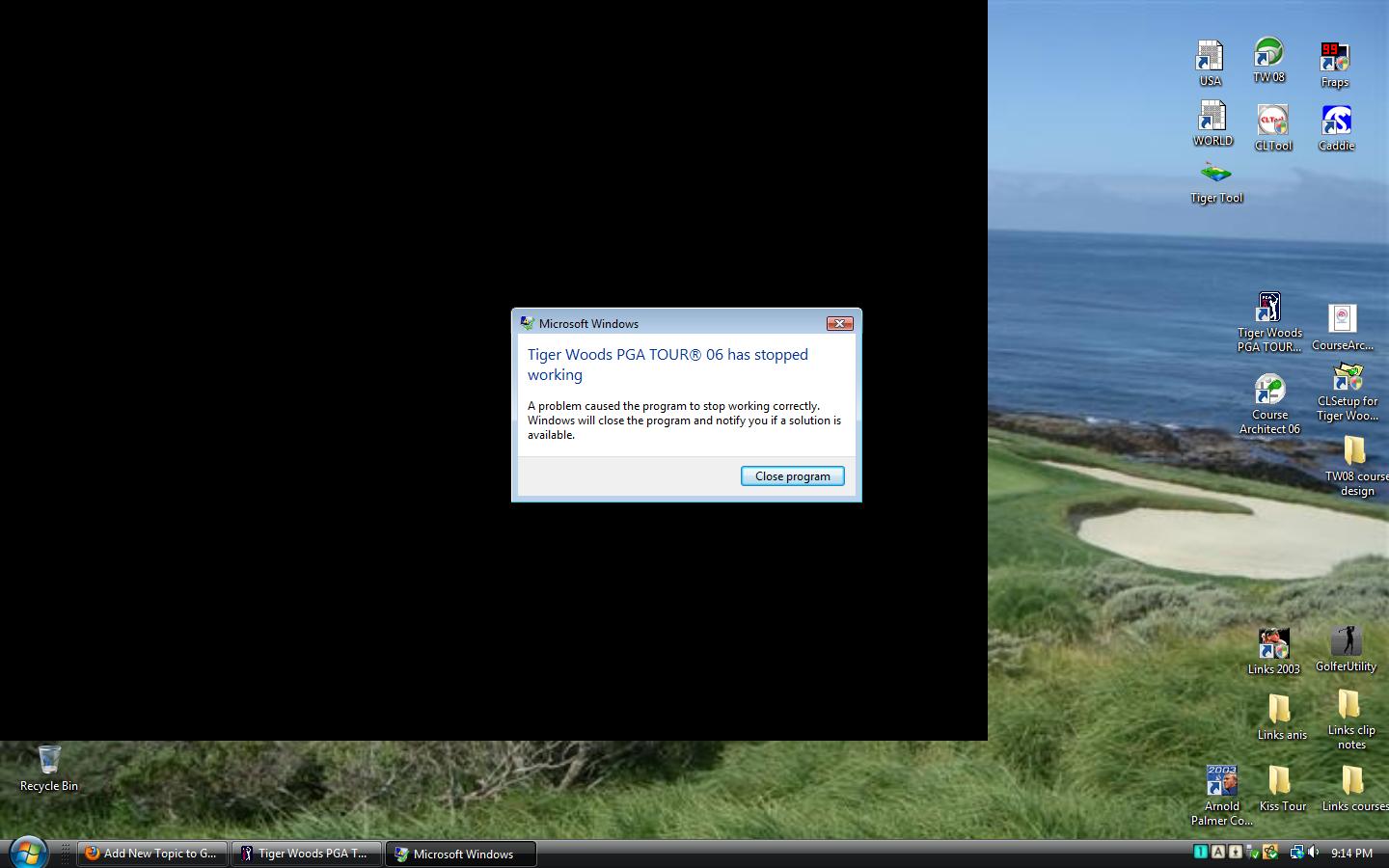The height and width of the screenshot is (868, 1389).
Task: Select the Links clip notes folder
Action: coord(1351,720)
